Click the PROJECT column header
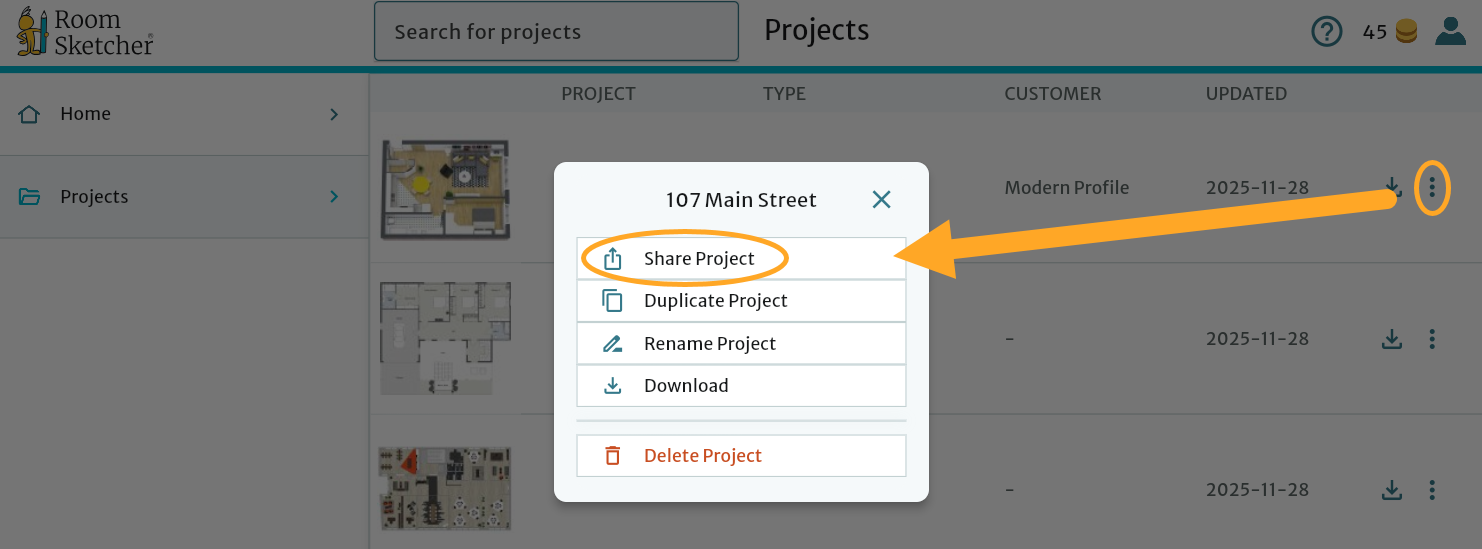This screenshot has width=1482, height=549. (598, 94)
